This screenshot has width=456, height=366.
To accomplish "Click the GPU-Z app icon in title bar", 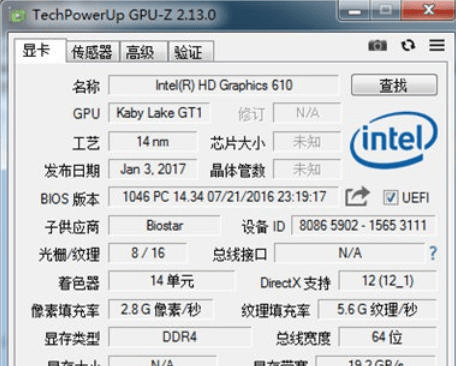I will [17, 16].
